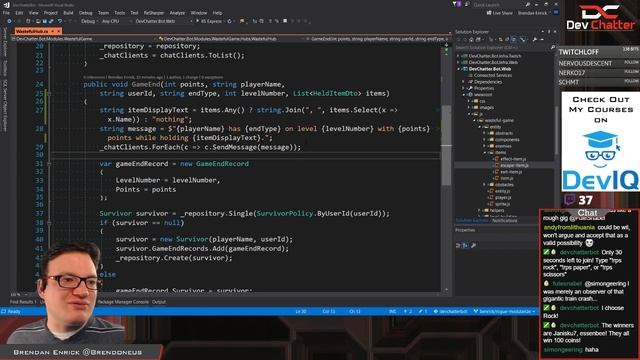Open the Analyze menu
The height and width of the screenshot is (360, 640).
pos(177,13)
